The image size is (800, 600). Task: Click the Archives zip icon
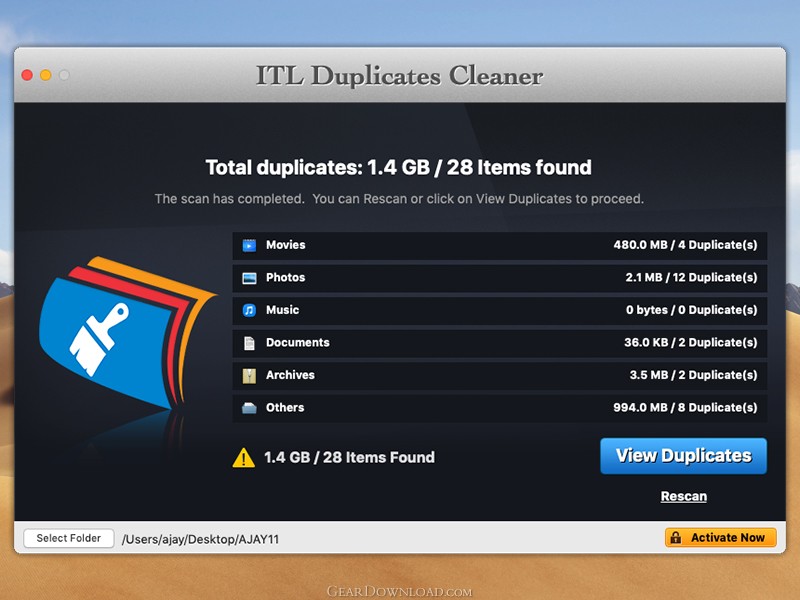[249, 376]
